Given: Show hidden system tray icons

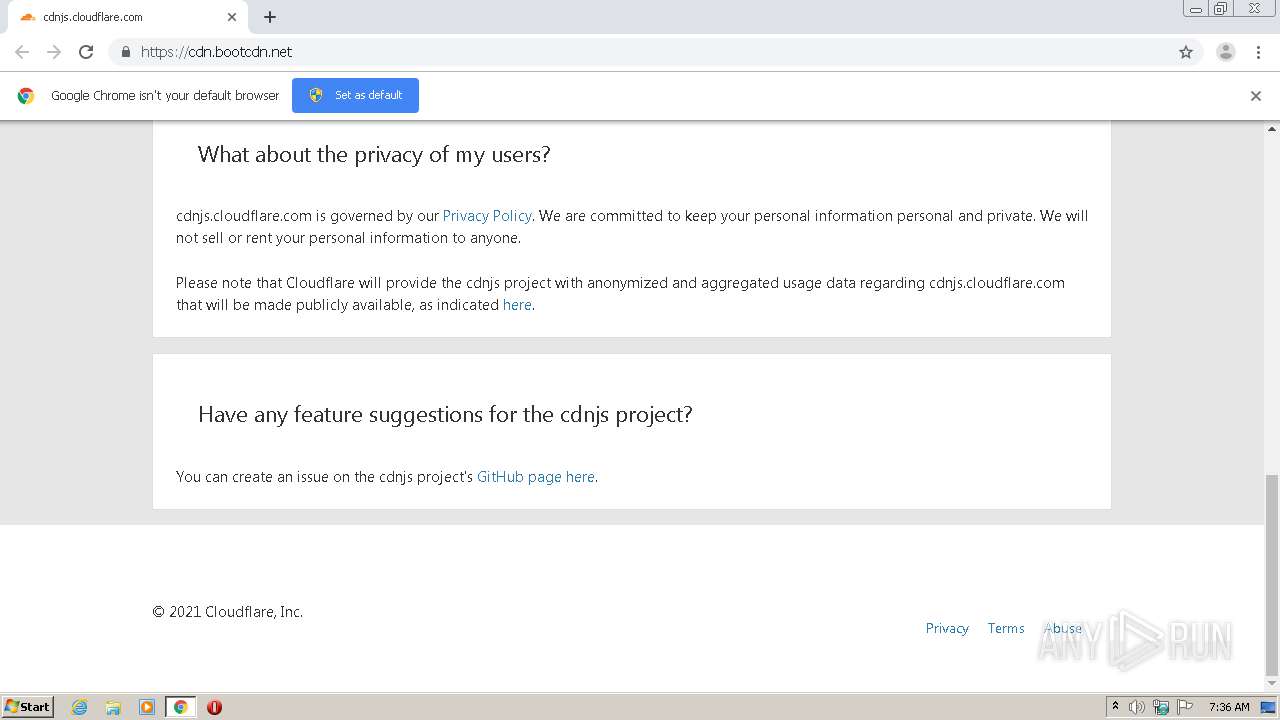Looking at the screenshot, I should click(1115, 706).
